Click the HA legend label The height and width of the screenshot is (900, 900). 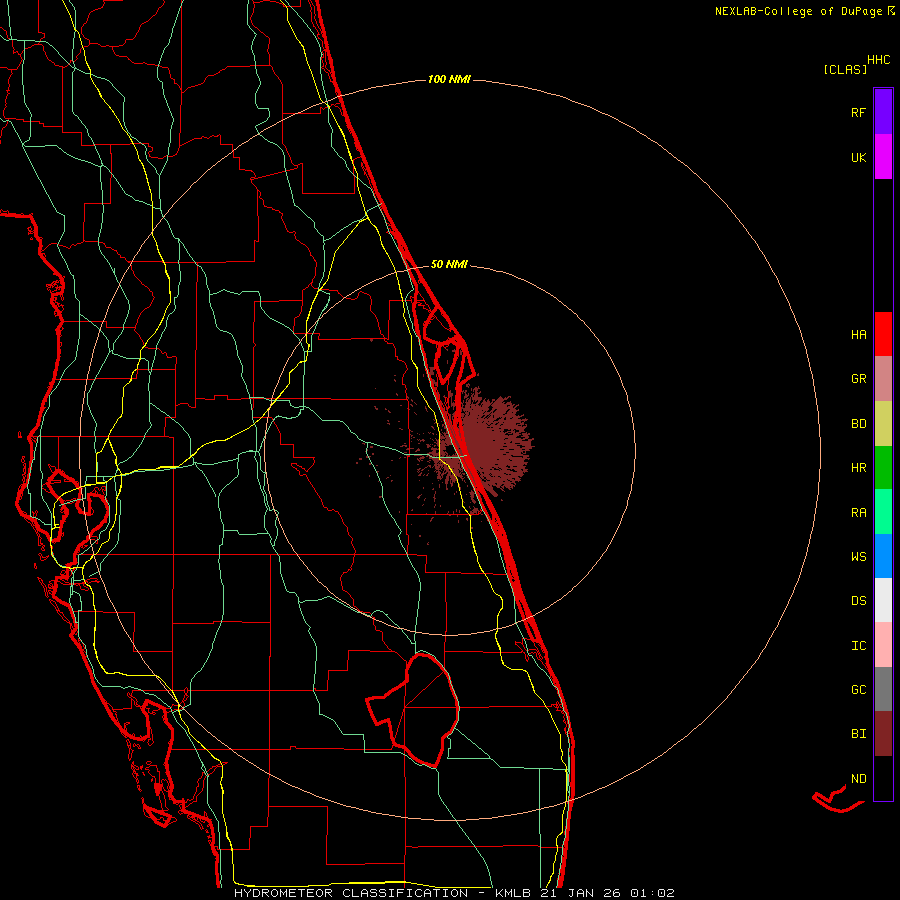(858, 334)
